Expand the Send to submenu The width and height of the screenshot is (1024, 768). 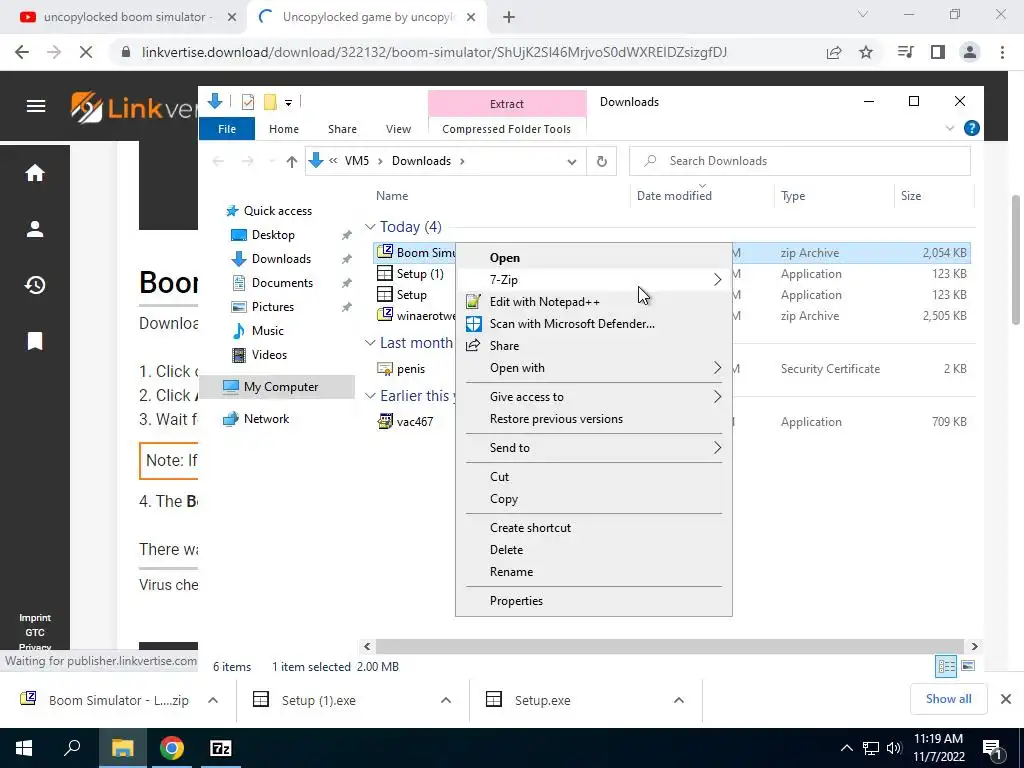pos(594,448)
